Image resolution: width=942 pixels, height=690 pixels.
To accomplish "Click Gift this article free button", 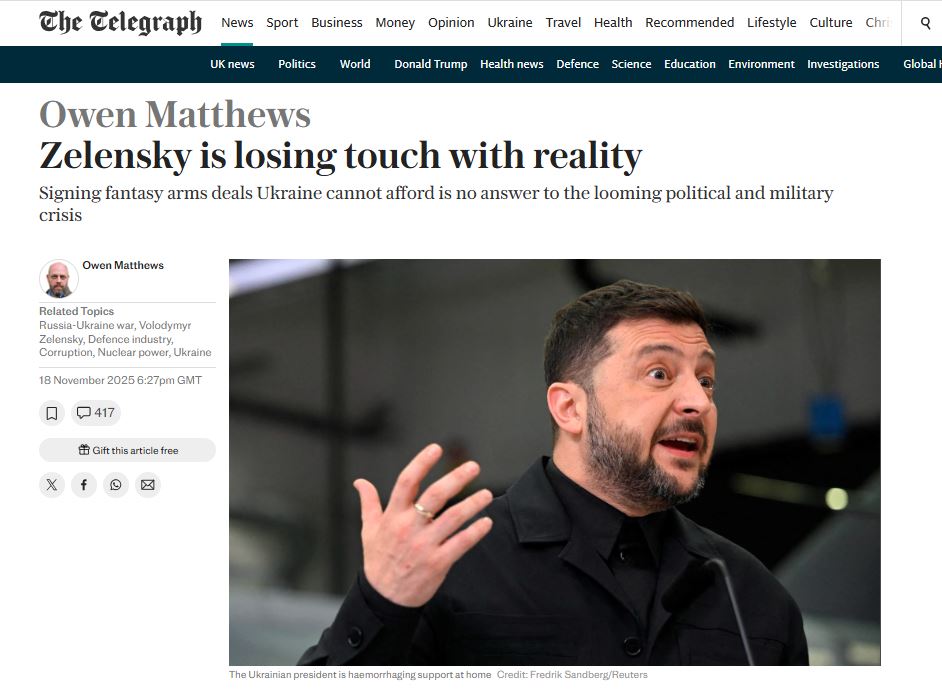I will 127,450.
